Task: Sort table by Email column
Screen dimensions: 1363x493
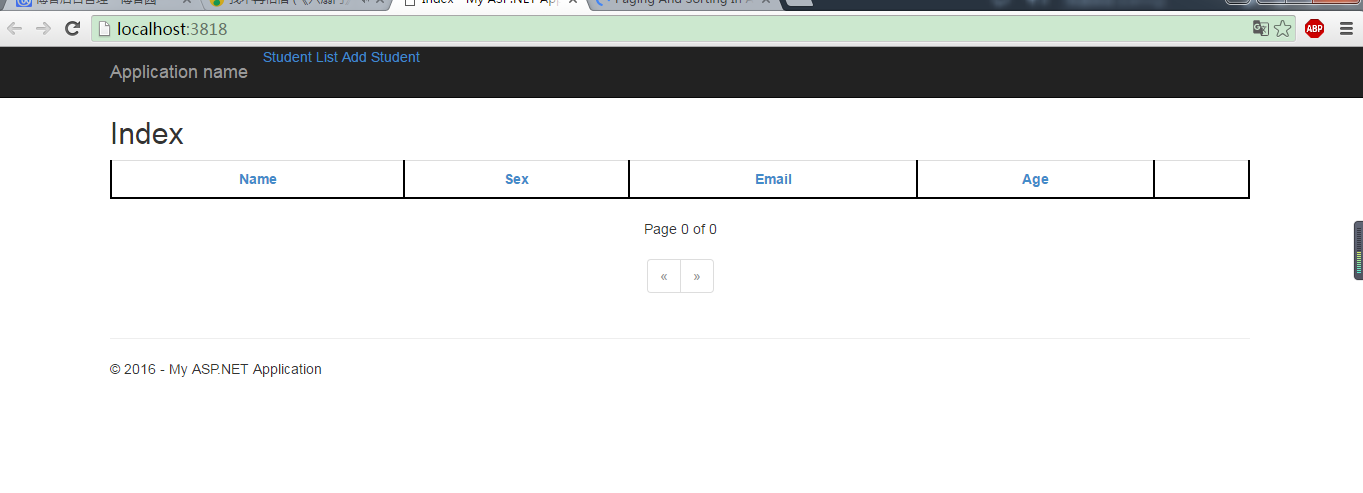Action: click(773, 179)
